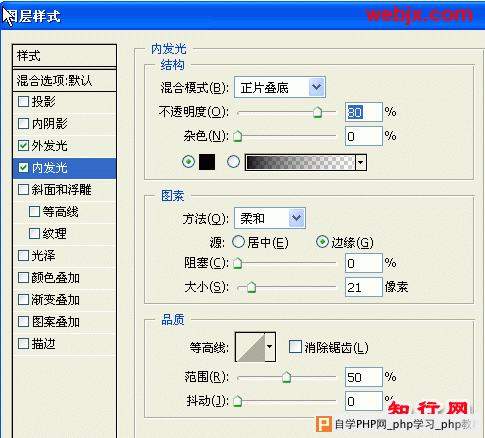Expand the contour picker dropdown arrow
This screenshot has height=438, width=485.
click(x=270, y=347)
